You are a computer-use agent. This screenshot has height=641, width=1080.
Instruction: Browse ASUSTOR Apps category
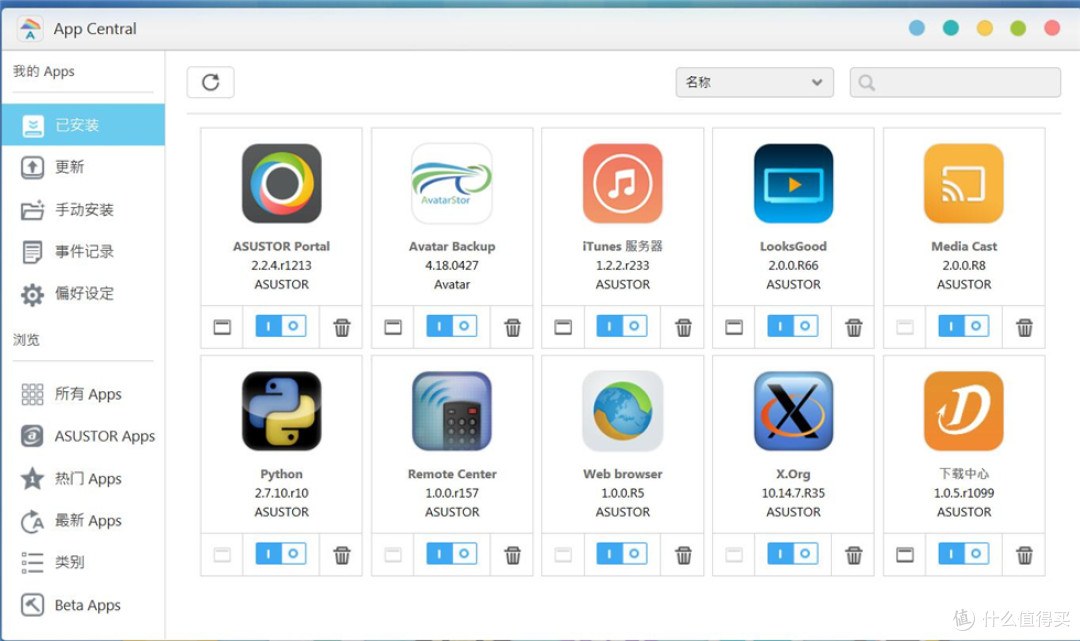pos(83,436)
